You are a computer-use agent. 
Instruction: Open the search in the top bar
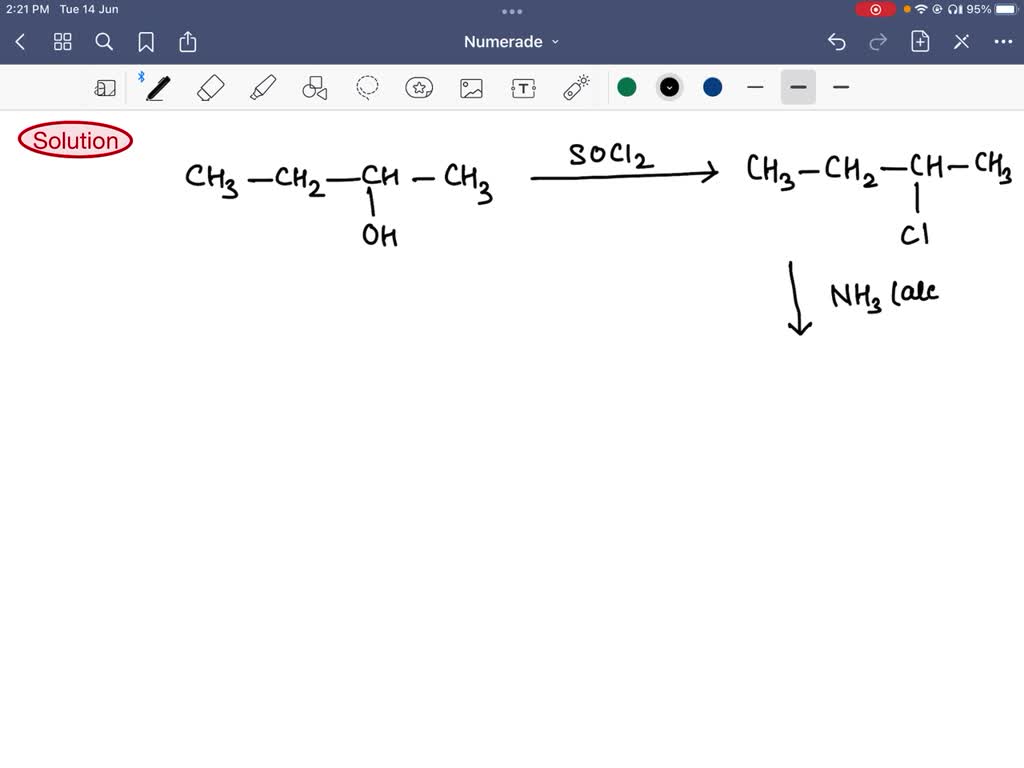(104, 42)
